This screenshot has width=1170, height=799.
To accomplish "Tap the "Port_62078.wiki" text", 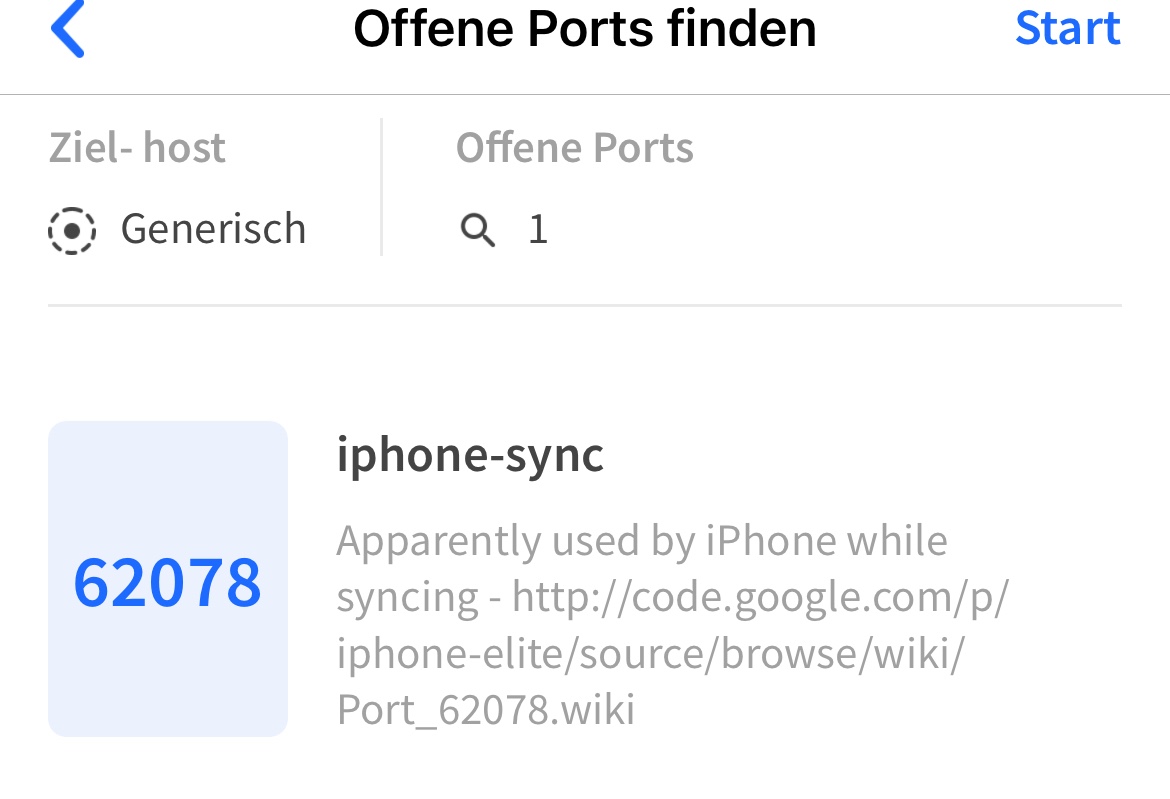I will pyautogui.click(x=486, y=709).
